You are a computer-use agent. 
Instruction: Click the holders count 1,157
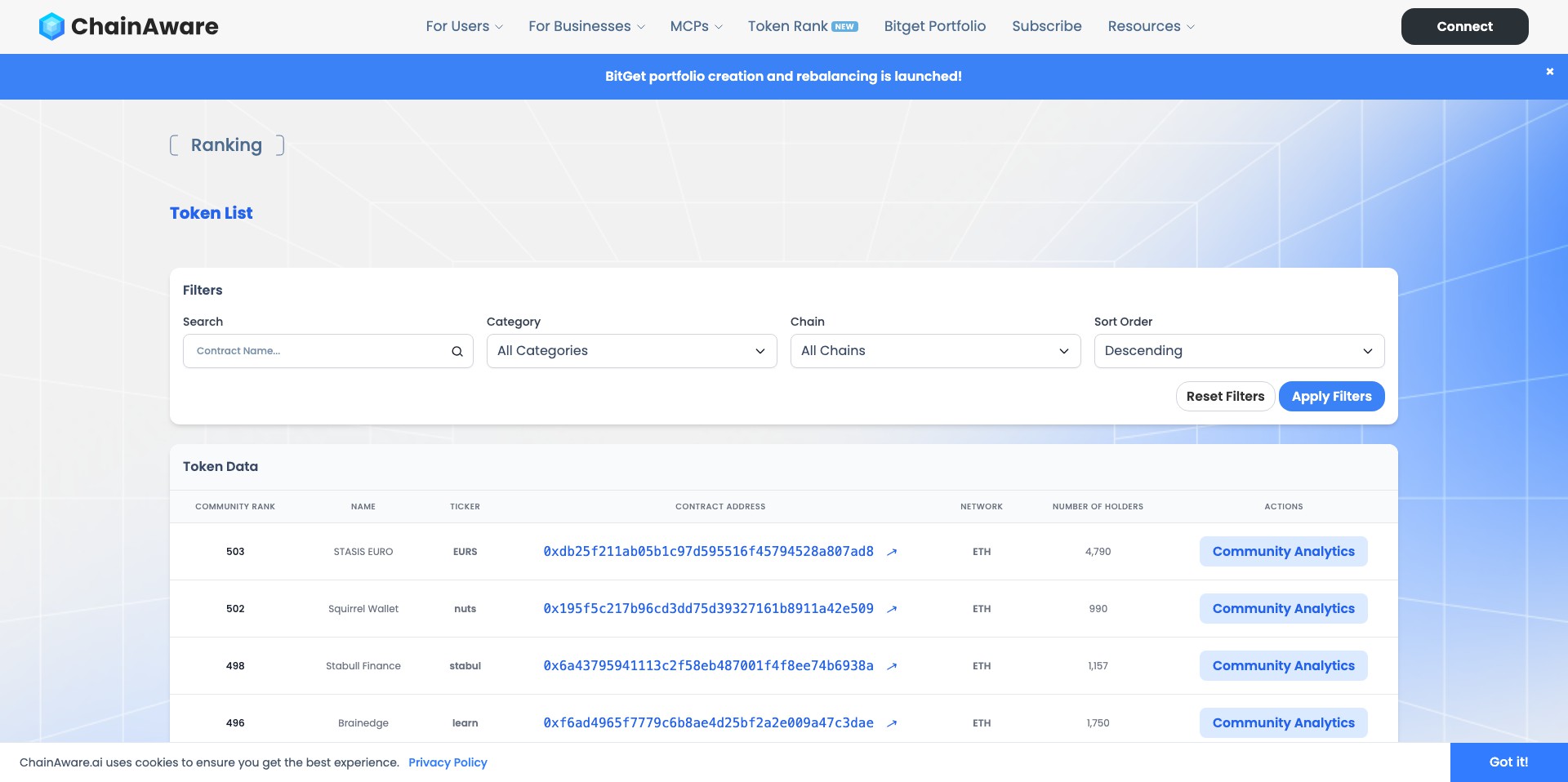pyautogui.click(x=1098, y=666)
